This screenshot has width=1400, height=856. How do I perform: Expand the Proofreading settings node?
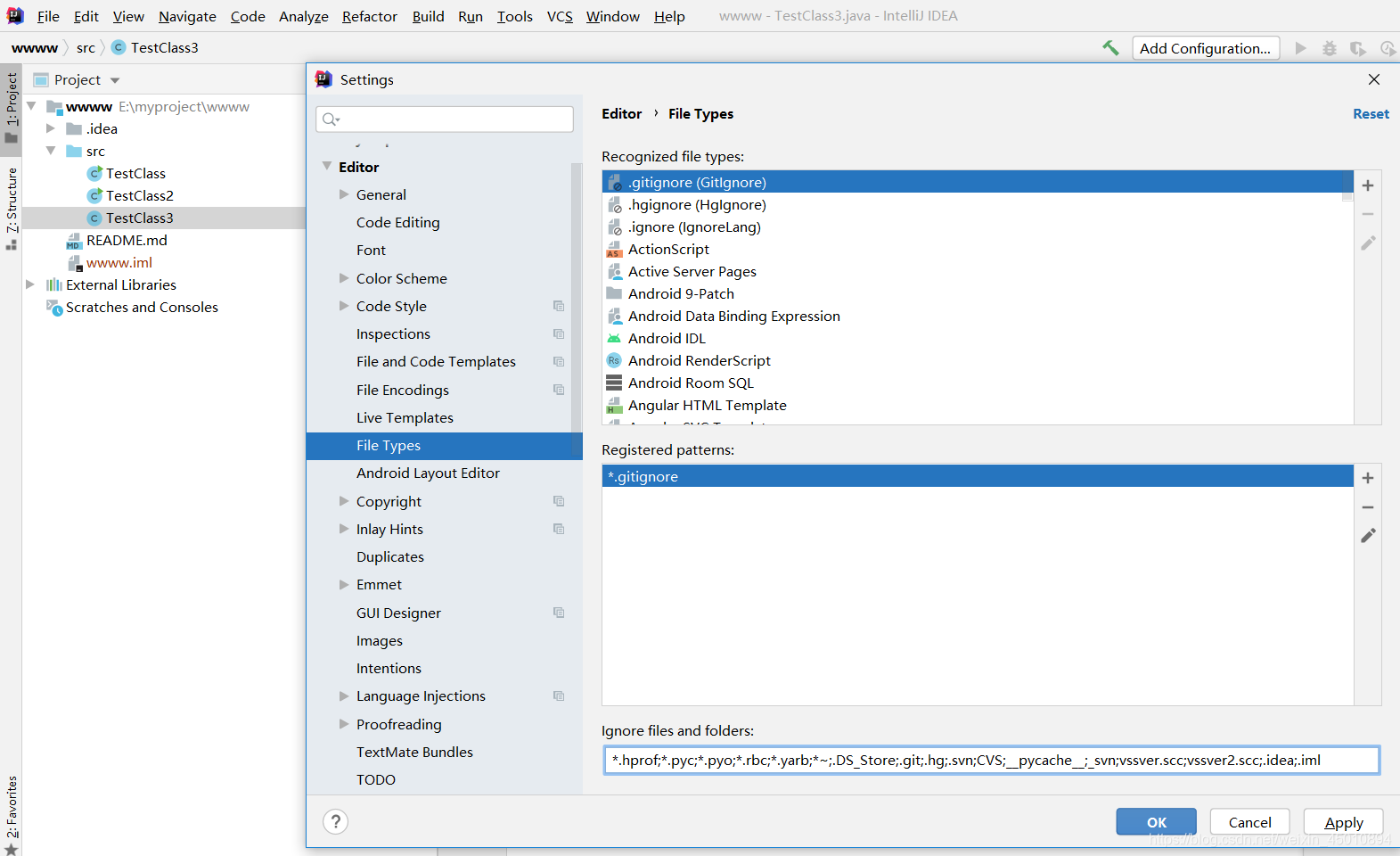(x=344, y=724)
